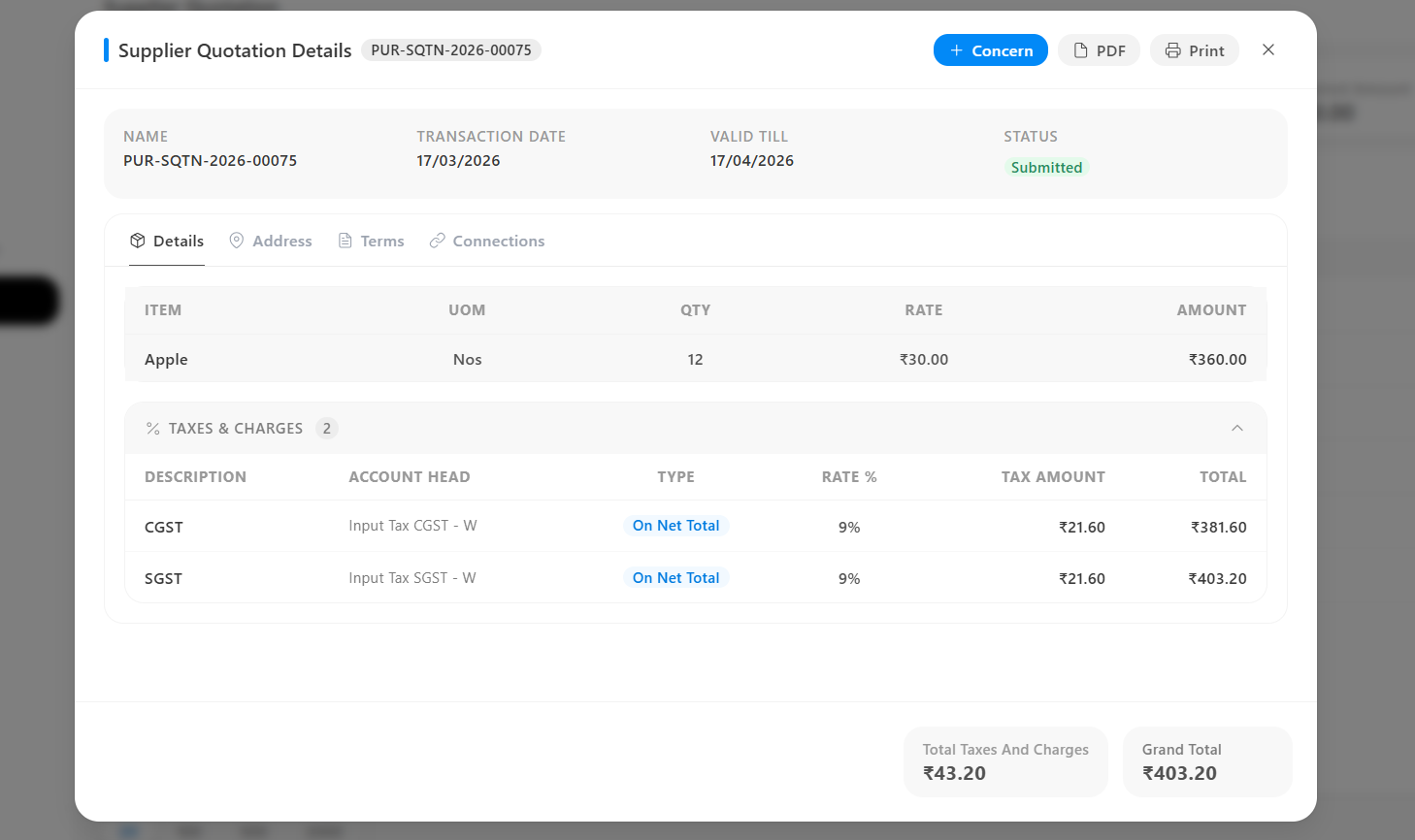Click the ₹30.00 rate value
1415x840 pixels.
pyautogui.click(x=924, y=359)
